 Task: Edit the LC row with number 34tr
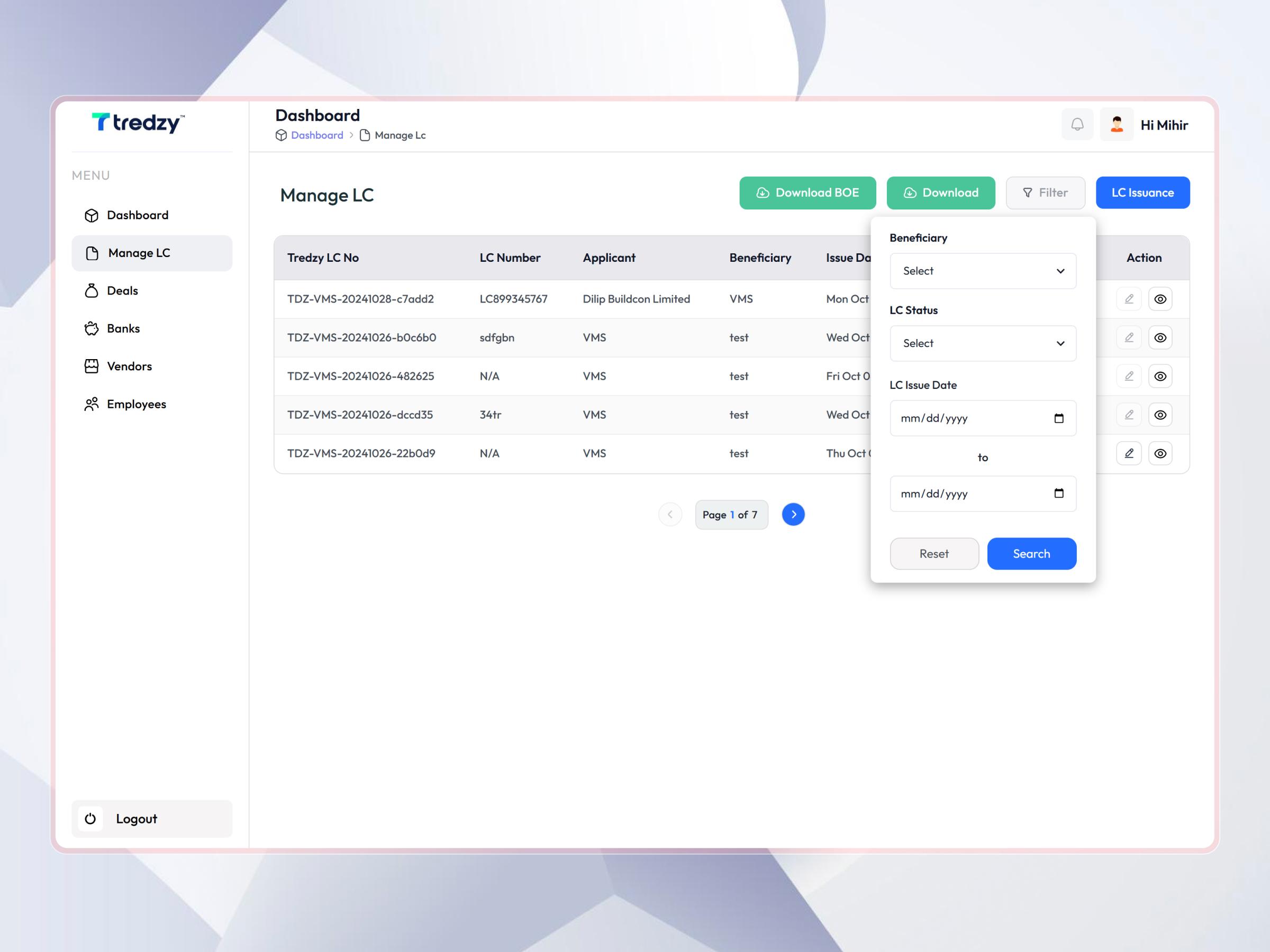point(1128,414)
